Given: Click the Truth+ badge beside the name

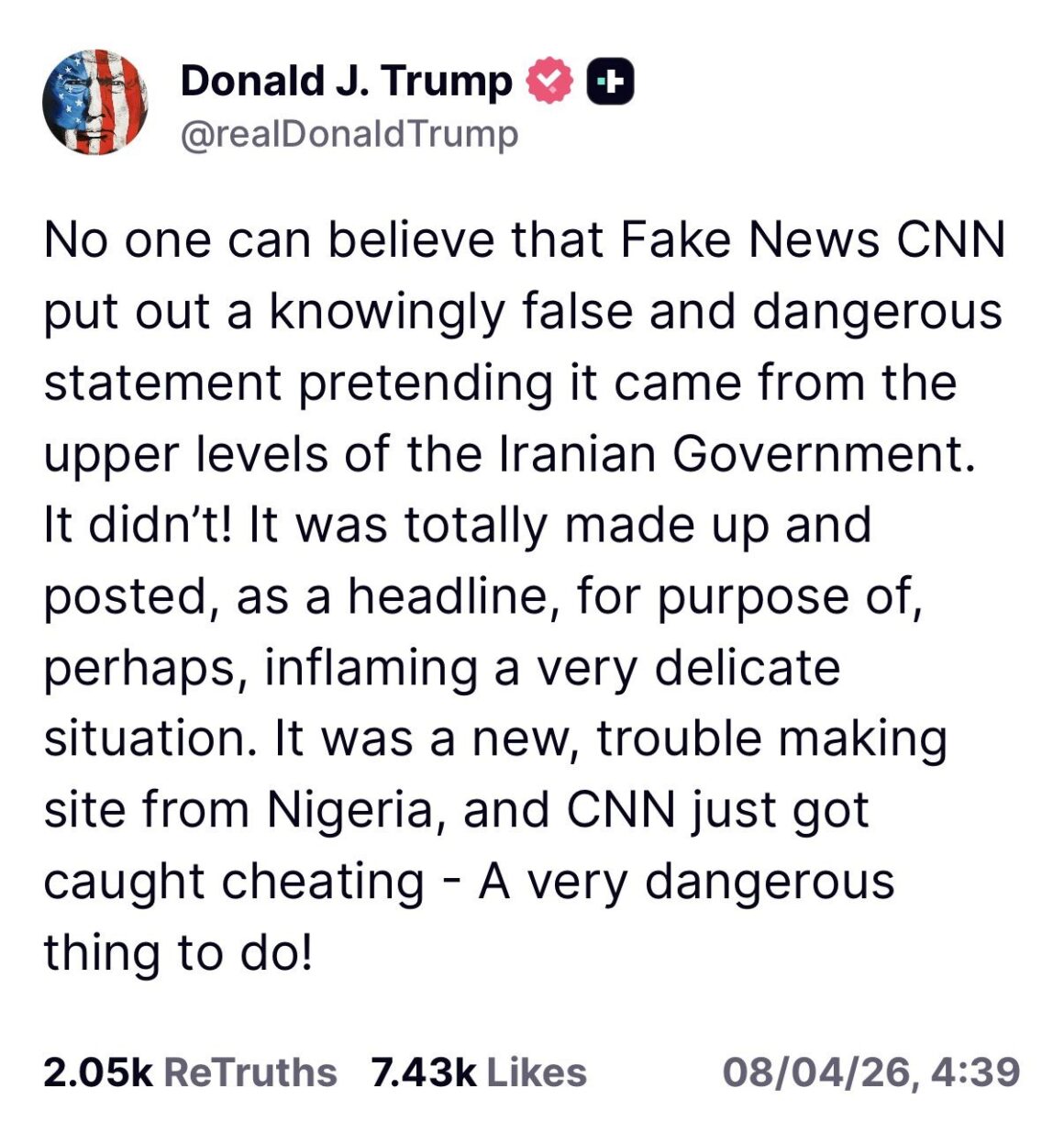Looking at the screenshot, I should (x=609, y=80).
